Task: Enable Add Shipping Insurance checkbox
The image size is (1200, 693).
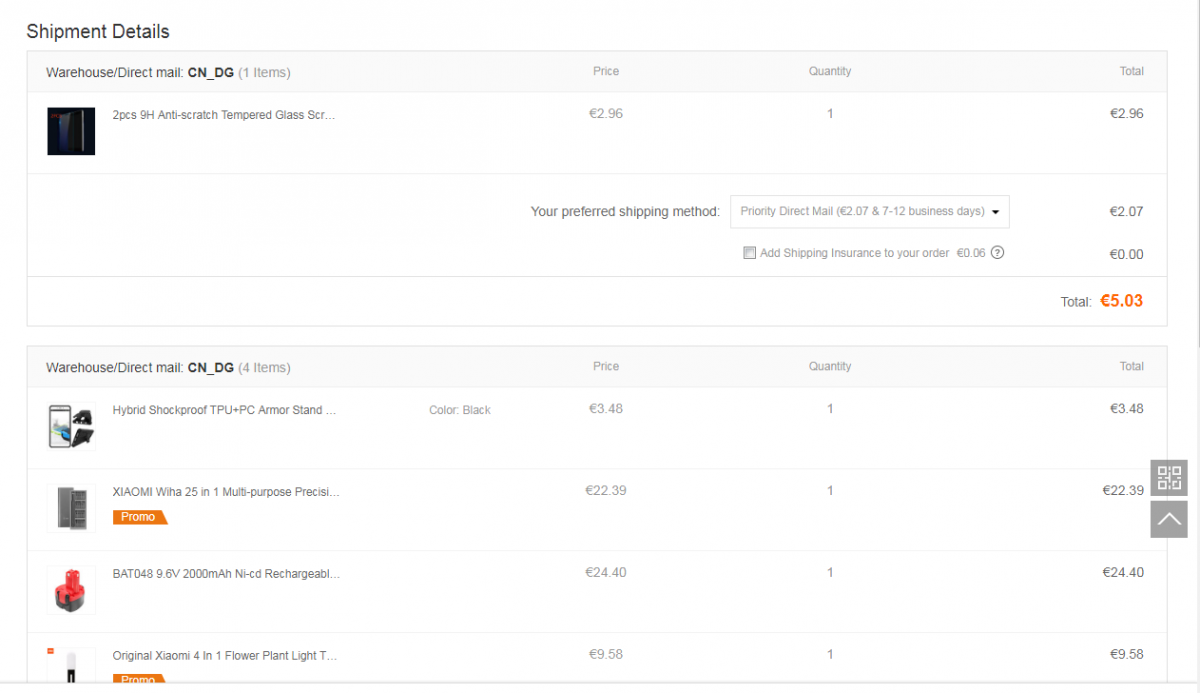Action: [x=749, y=253]
